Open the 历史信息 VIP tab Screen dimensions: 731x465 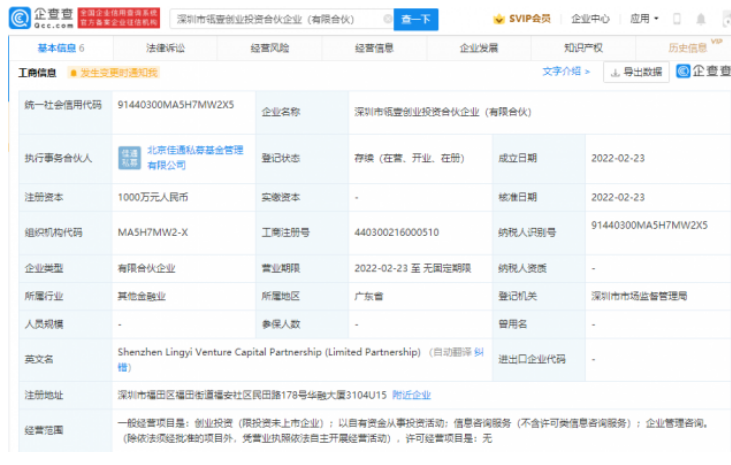click(688, 48)
